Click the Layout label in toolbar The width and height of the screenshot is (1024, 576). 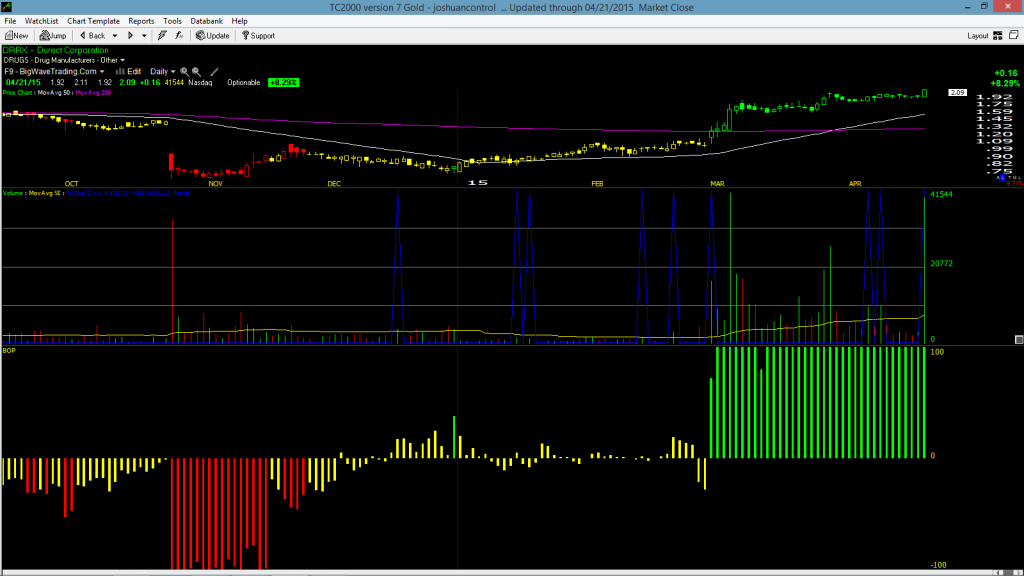point(977,36)
